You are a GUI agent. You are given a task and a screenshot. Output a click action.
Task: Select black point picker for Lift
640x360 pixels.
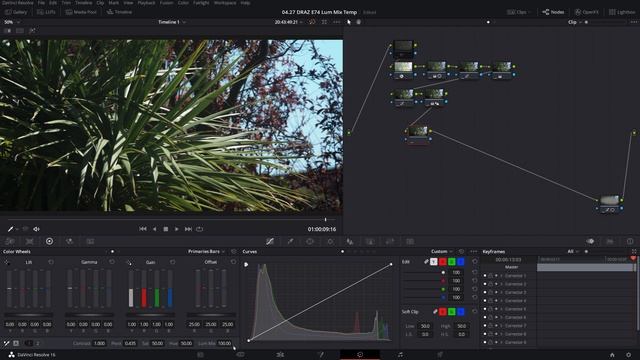click(7, 262)
